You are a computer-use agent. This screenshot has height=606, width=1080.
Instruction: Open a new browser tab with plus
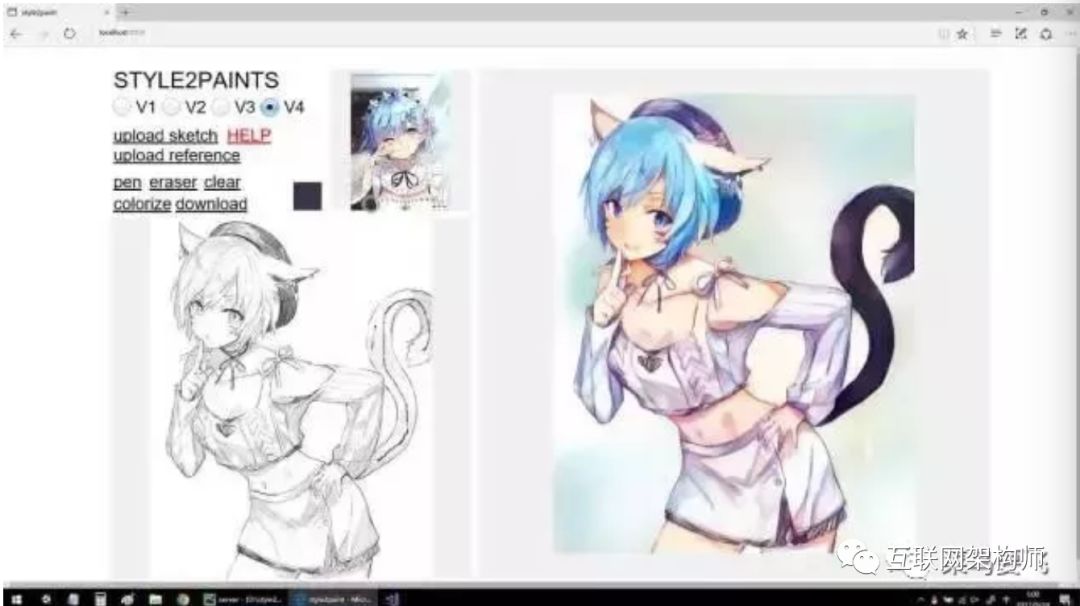(x=125, y=12)
